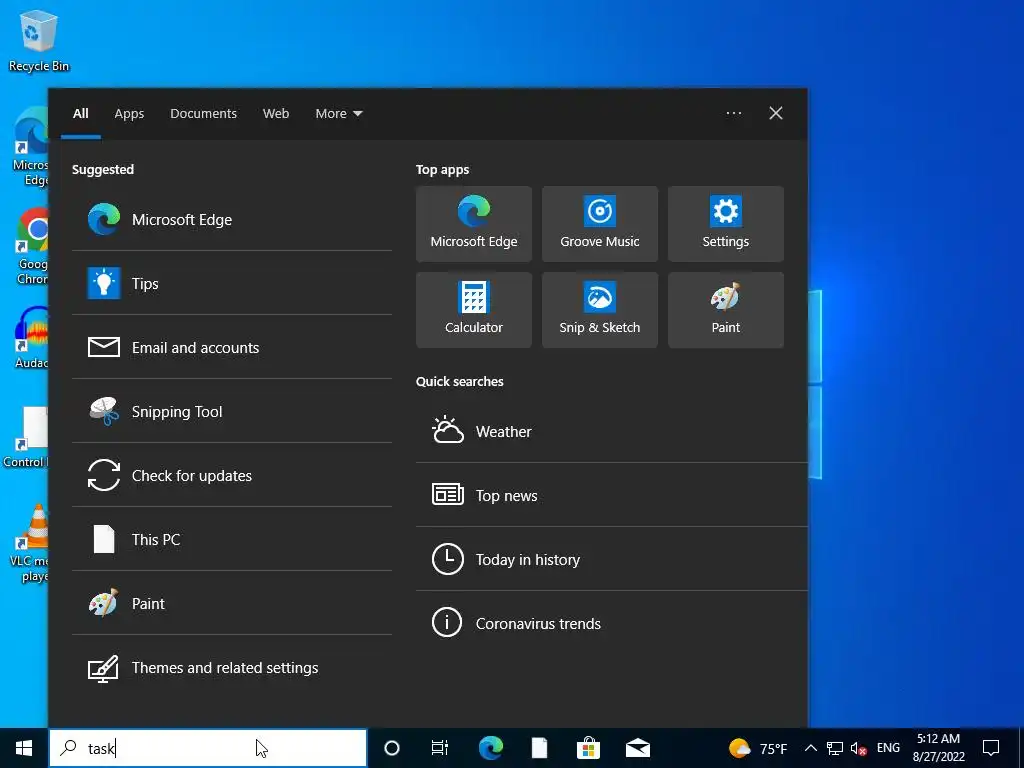Click the blank document icon on the taskbar
The height and width of the screenshot is (768, 1024).
[x=539, y=748]
